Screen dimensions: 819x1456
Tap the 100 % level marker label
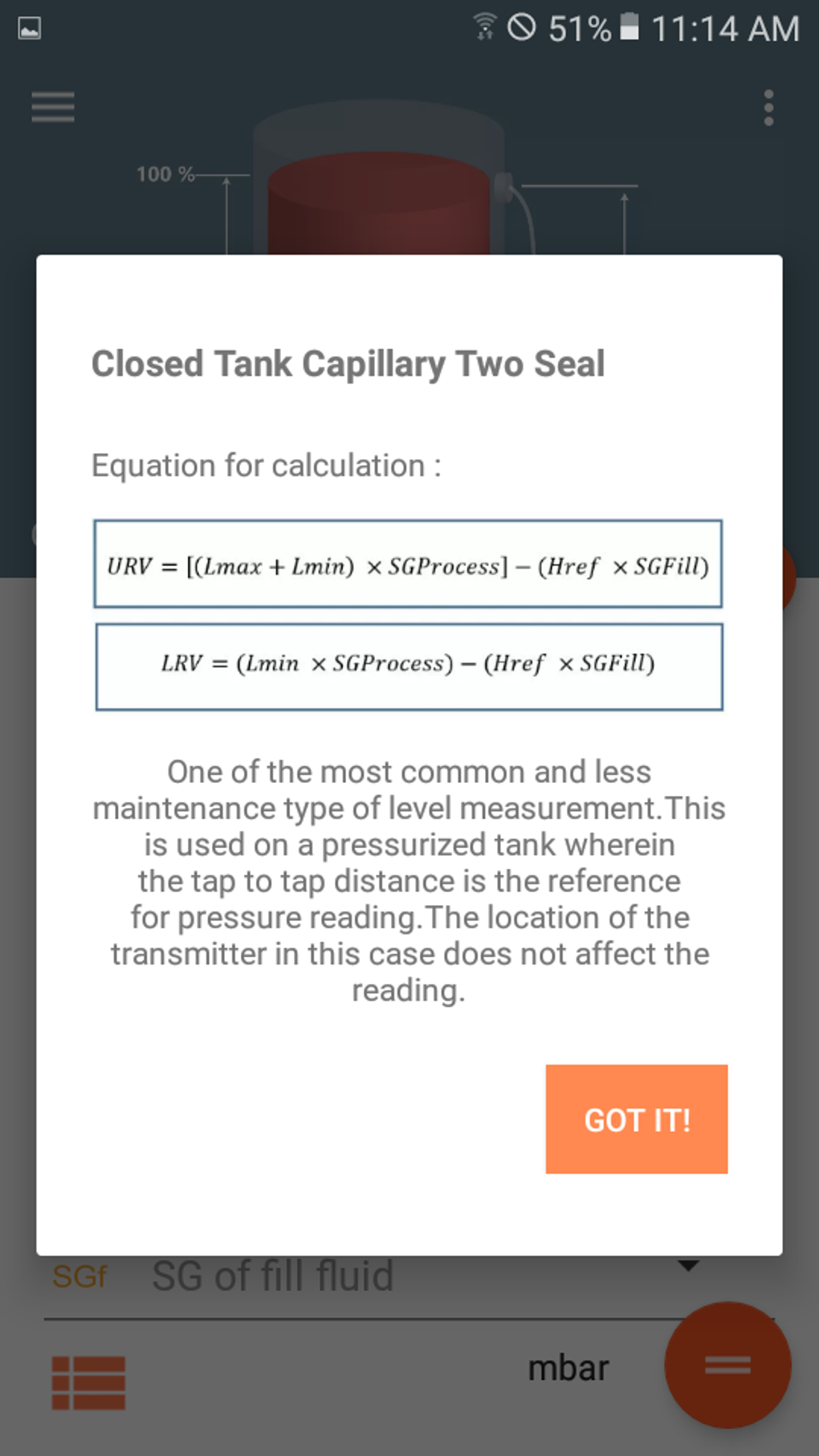click(165, 174)
